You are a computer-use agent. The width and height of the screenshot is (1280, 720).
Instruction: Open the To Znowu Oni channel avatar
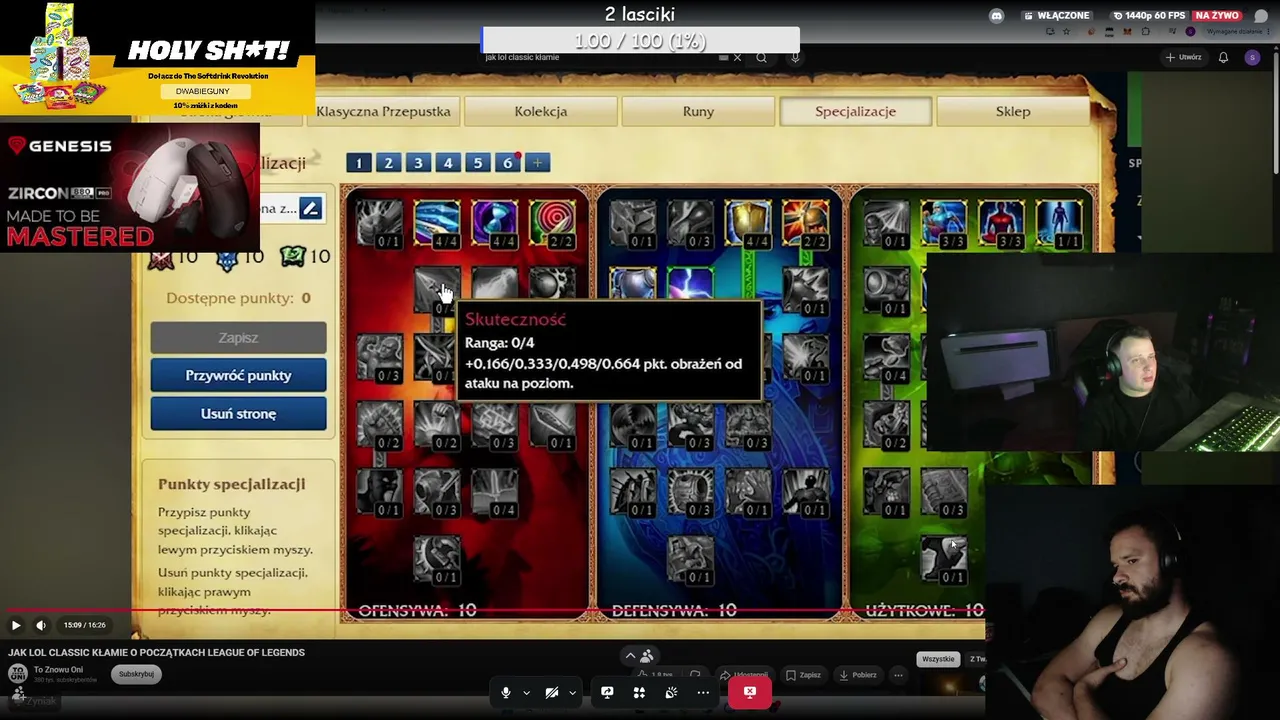point(18,673)
